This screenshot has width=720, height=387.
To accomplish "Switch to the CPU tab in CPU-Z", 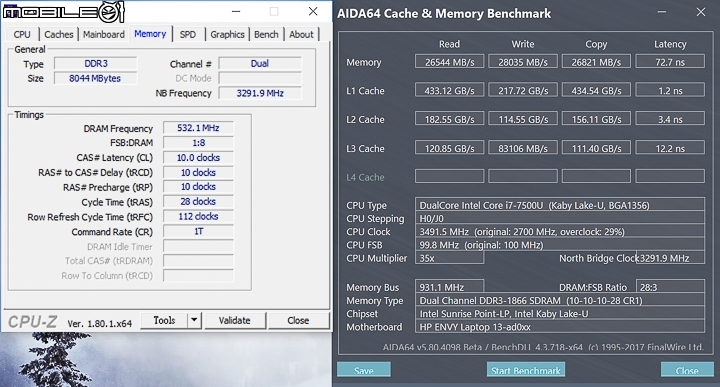I will pyautogui.click(x=22, y=34).
